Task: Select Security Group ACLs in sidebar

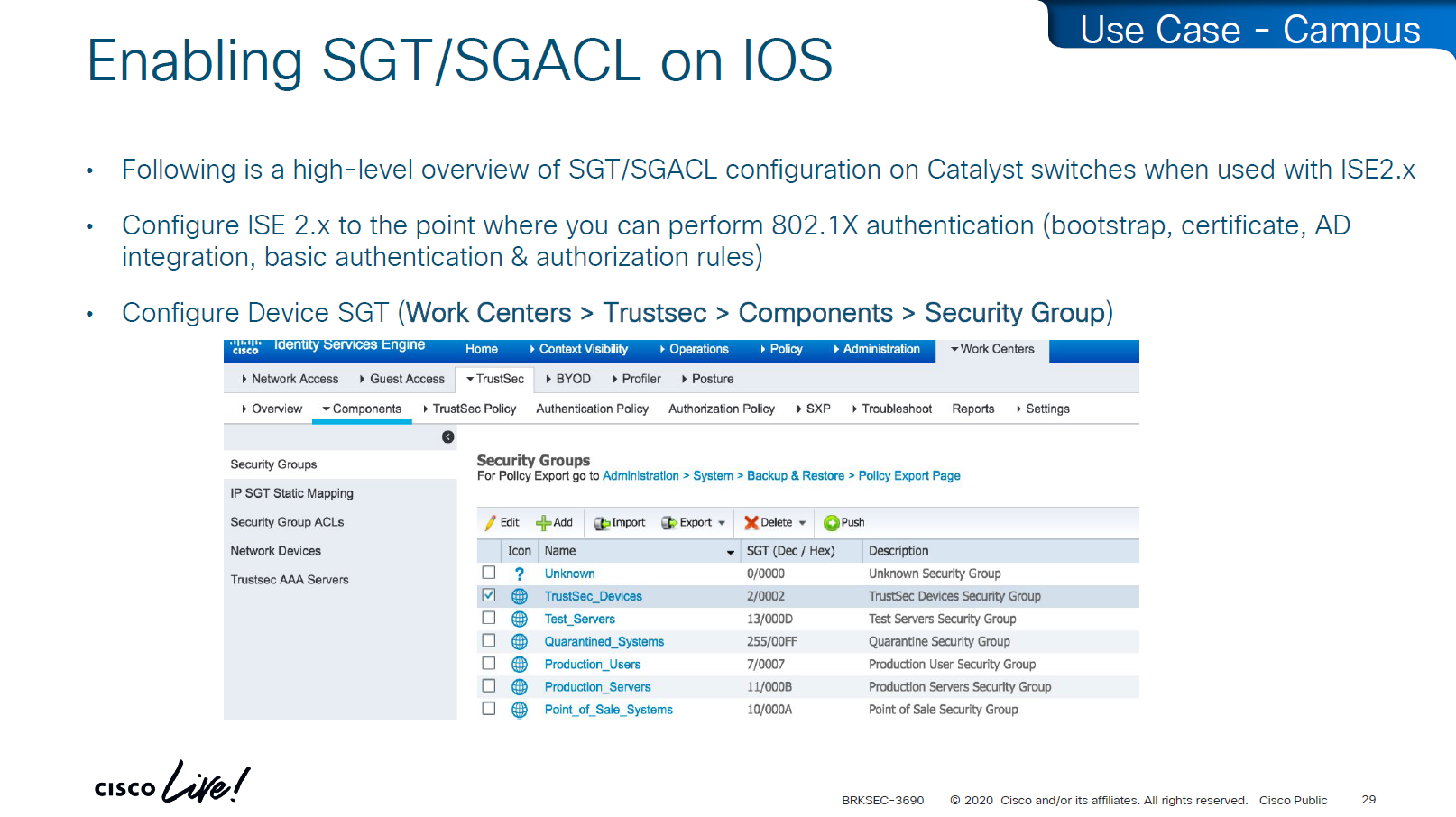Action: point(287,522)
